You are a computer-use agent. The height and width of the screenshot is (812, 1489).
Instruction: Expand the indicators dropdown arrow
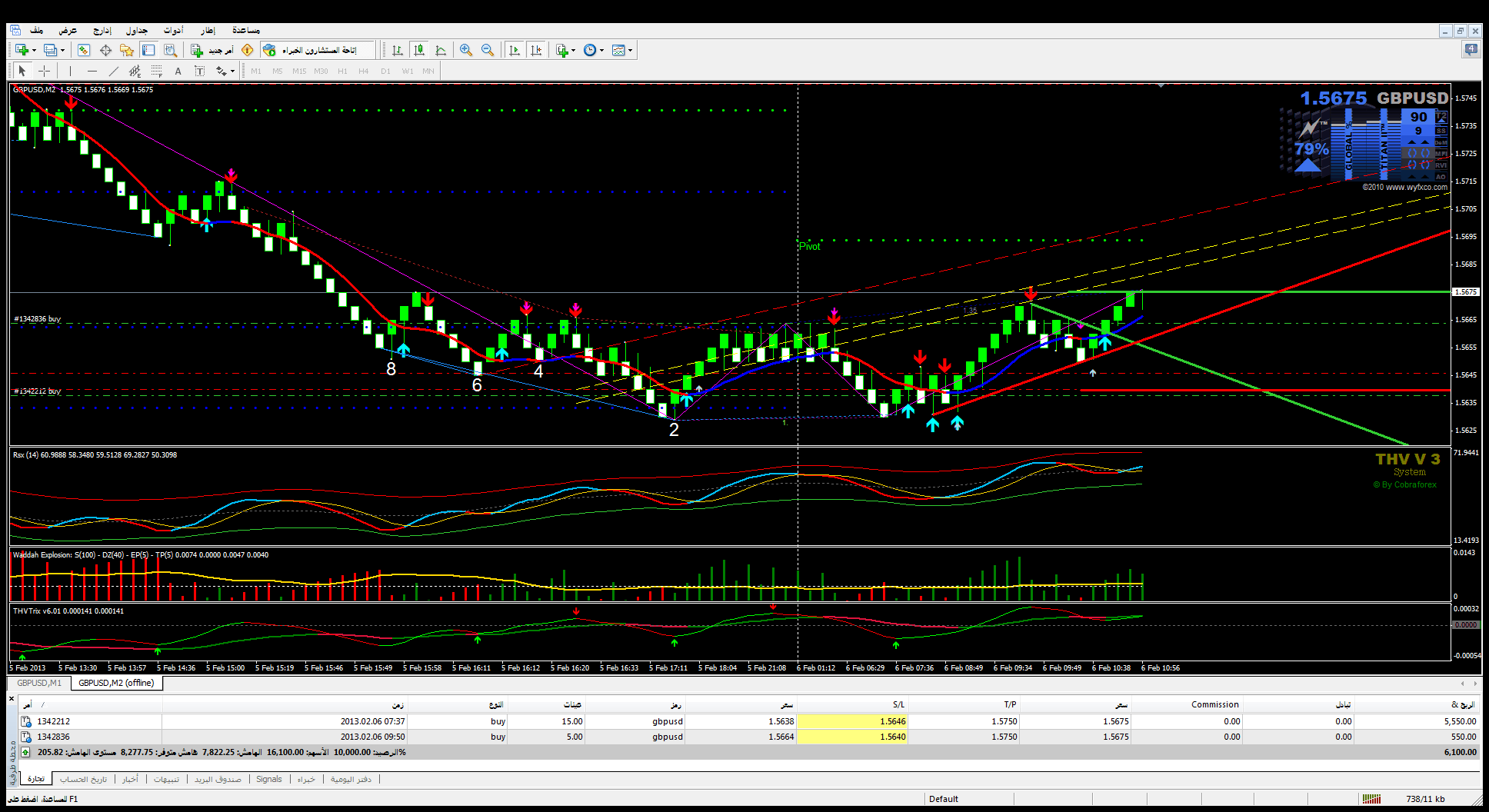(574, 50)
